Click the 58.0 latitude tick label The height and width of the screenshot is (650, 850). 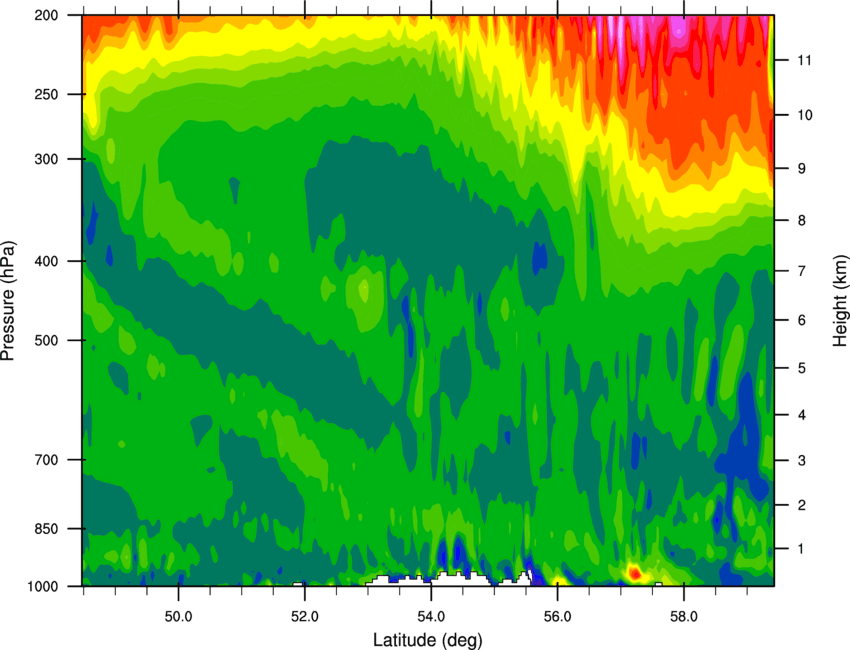click(684, 617)
